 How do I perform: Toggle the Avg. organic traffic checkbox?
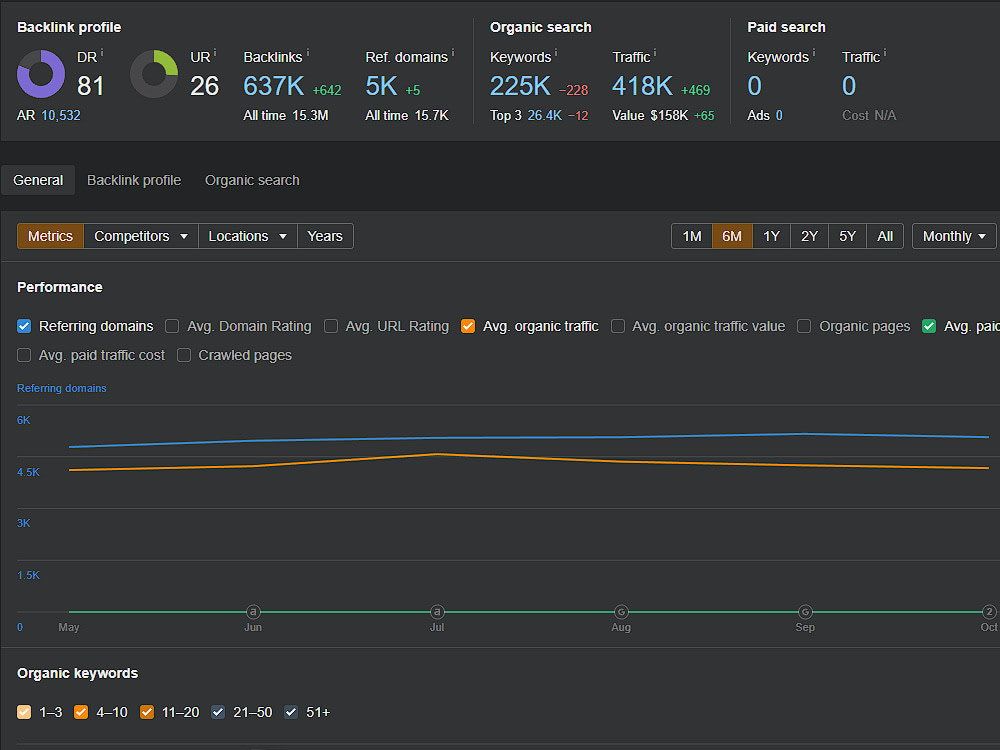point(467,326)
